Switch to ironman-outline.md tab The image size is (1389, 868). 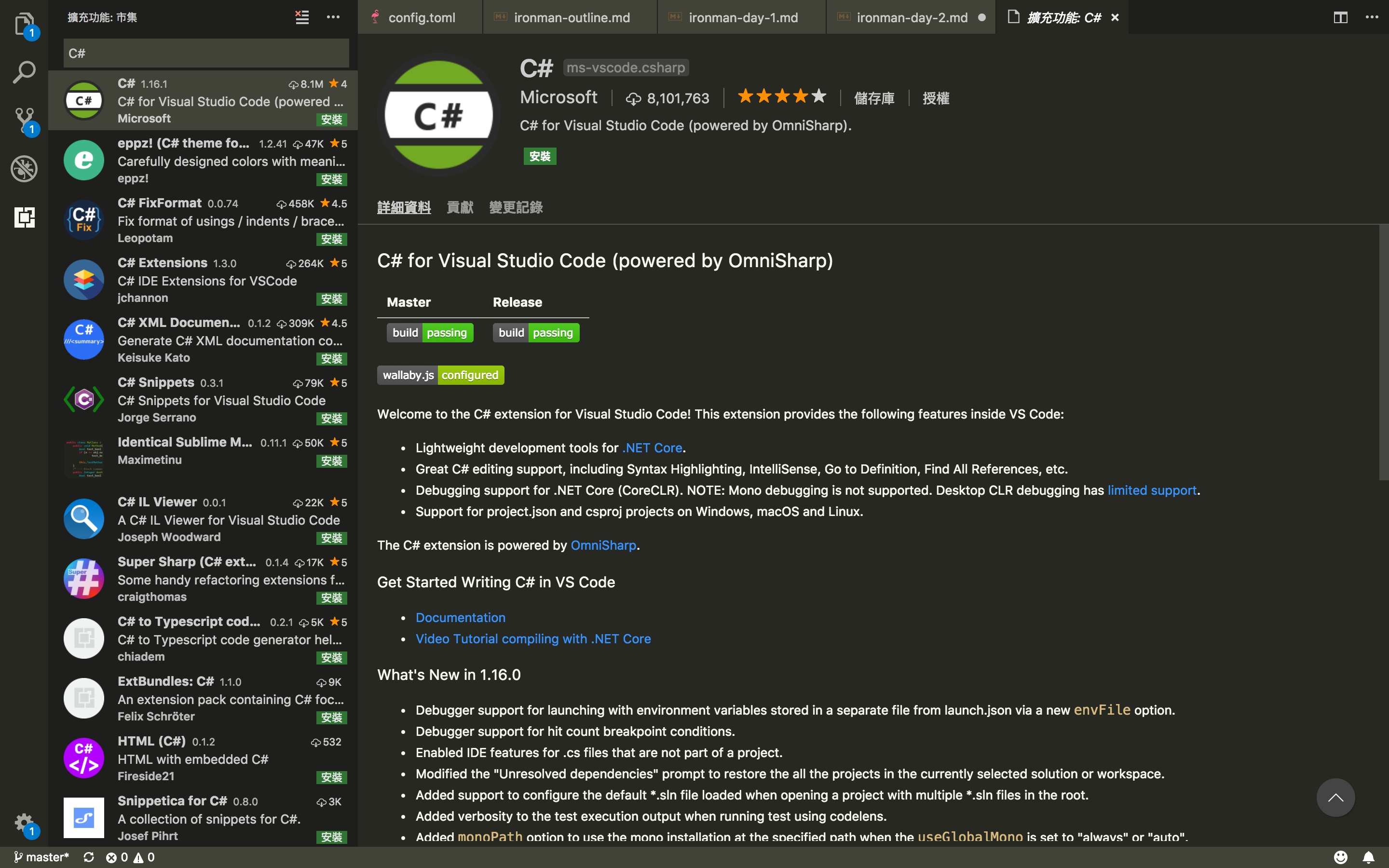click(570, 17)
